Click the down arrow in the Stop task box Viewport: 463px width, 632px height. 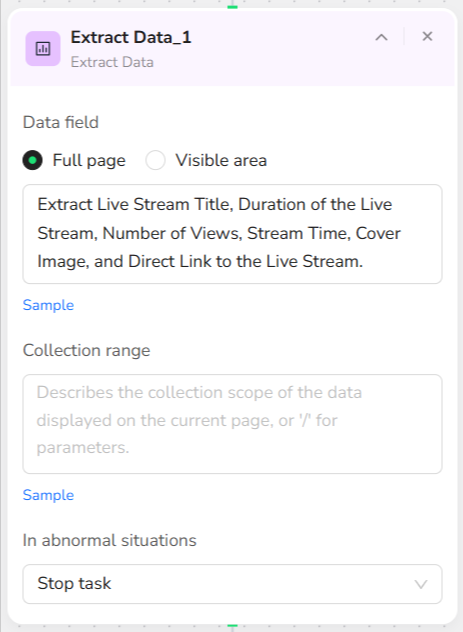coord(421,584)
